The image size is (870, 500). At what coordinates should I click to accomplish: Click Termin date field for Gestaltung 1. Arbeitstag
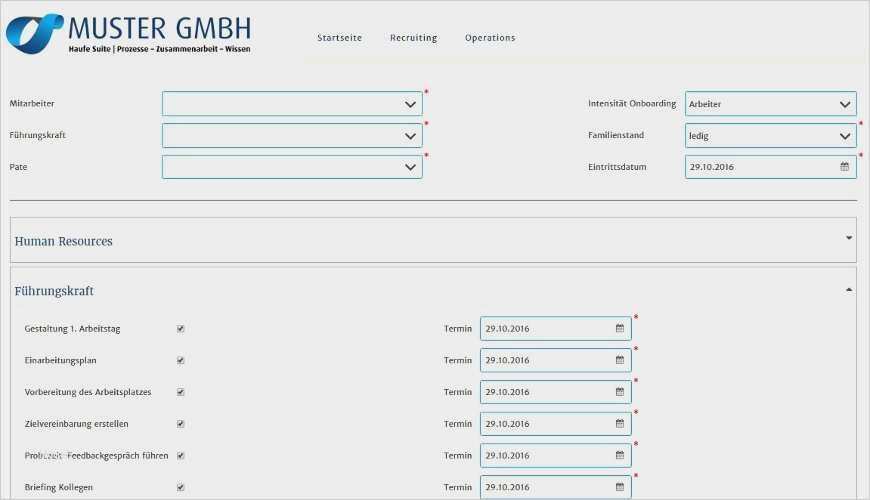point(556,329)
